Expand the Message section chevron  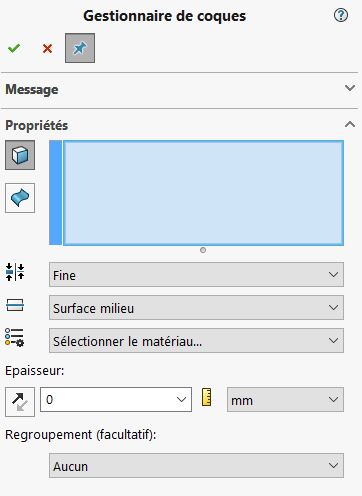point(350,88)
